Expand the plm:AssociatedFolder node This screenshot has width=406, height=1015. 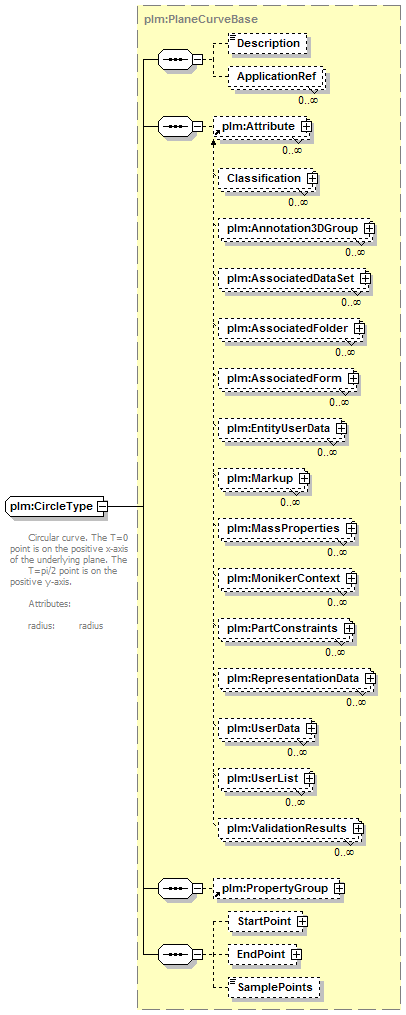359,329
